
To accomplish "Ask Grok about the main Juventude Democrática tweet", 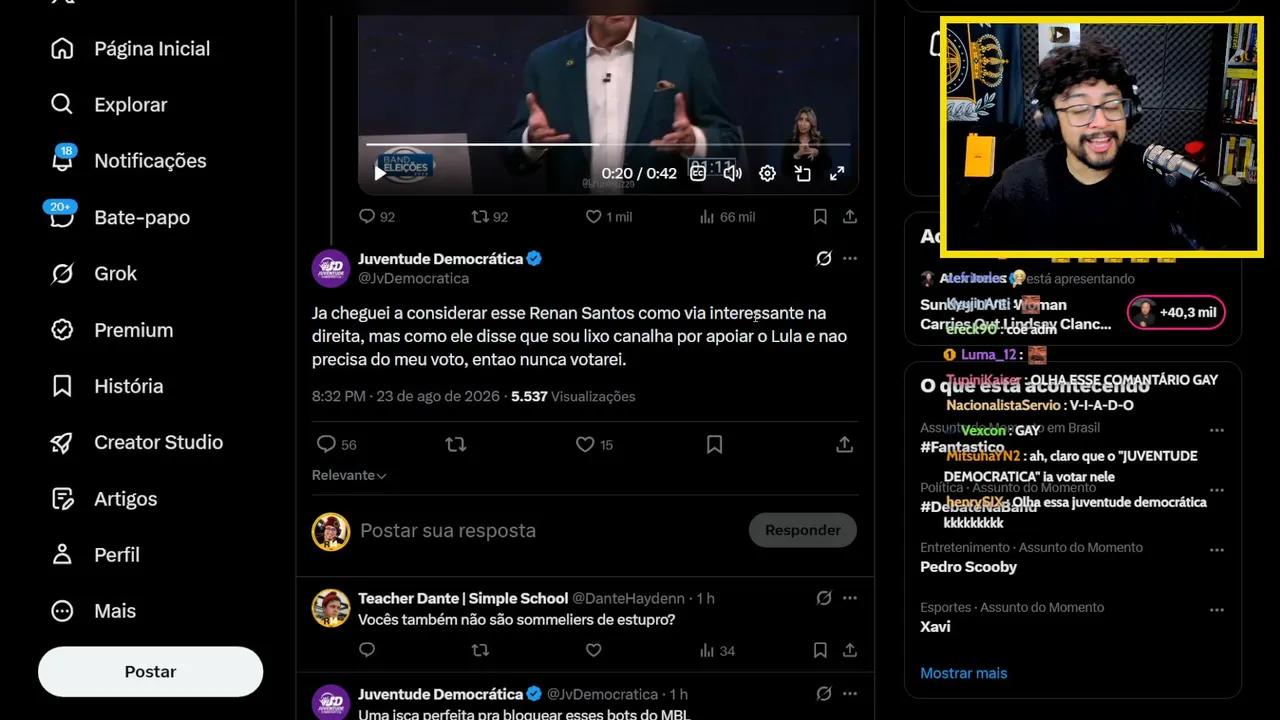I will pos(823,259).
